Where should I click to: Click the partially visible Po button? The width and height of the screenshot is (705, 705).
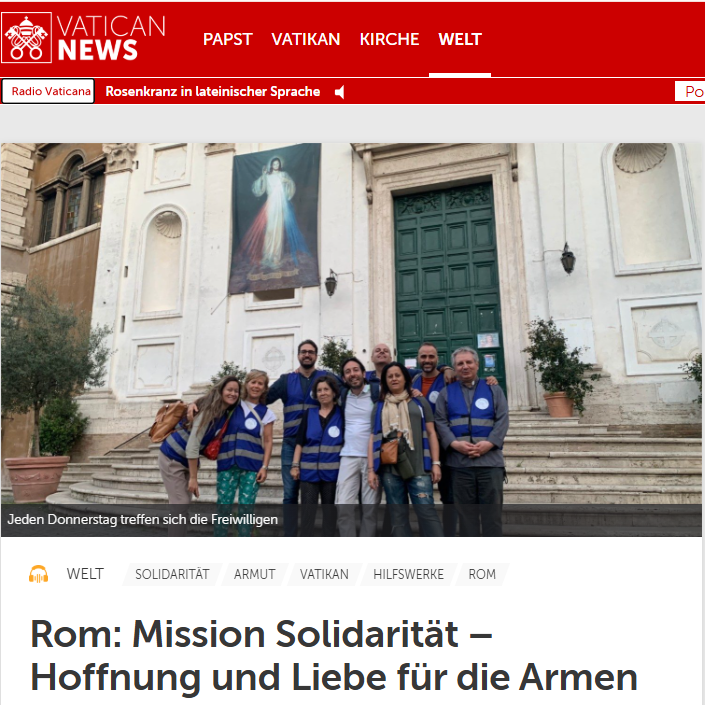690,92
